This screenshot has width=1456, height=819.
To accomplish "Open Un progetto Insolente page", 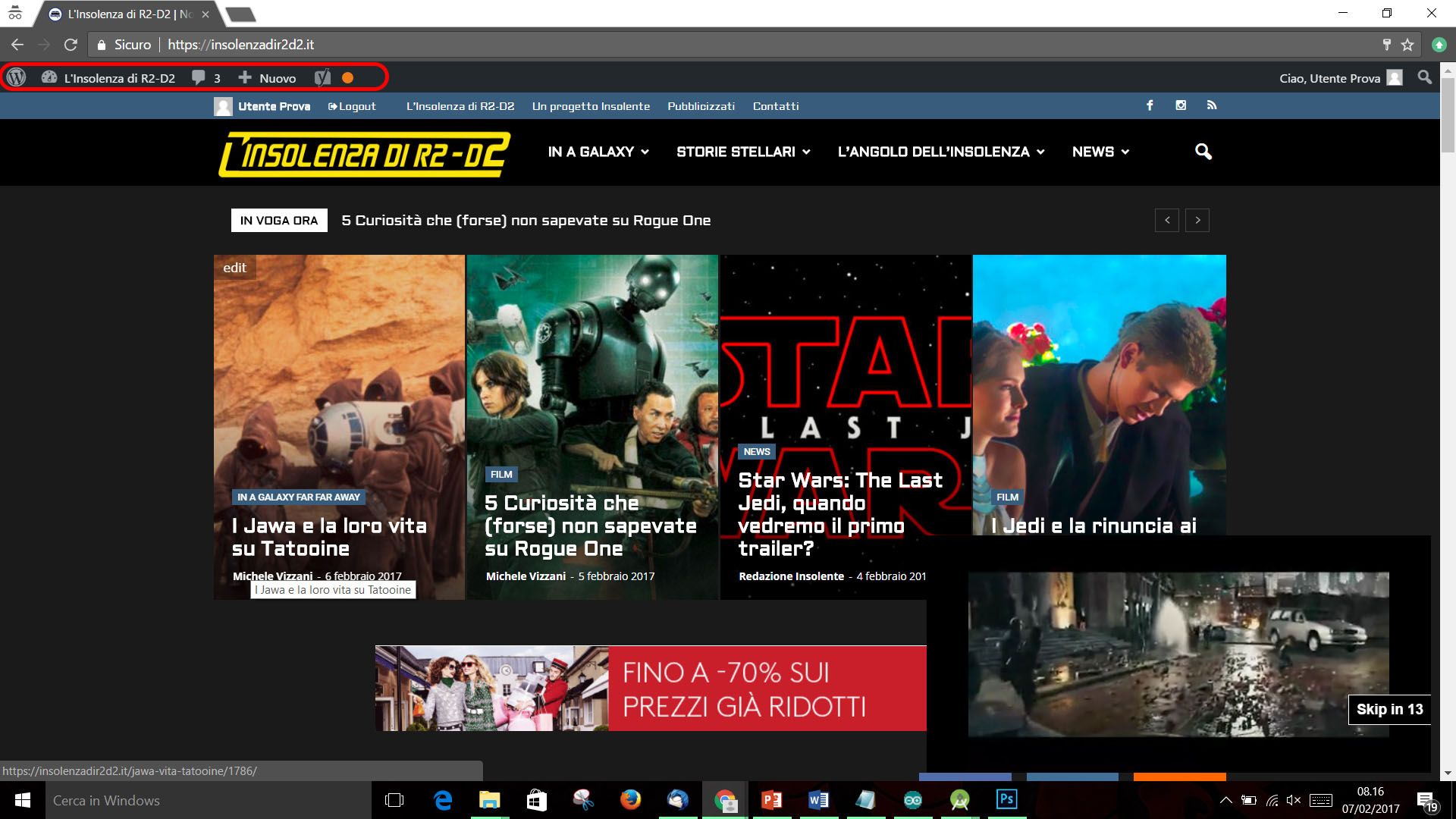I will 591,106.
